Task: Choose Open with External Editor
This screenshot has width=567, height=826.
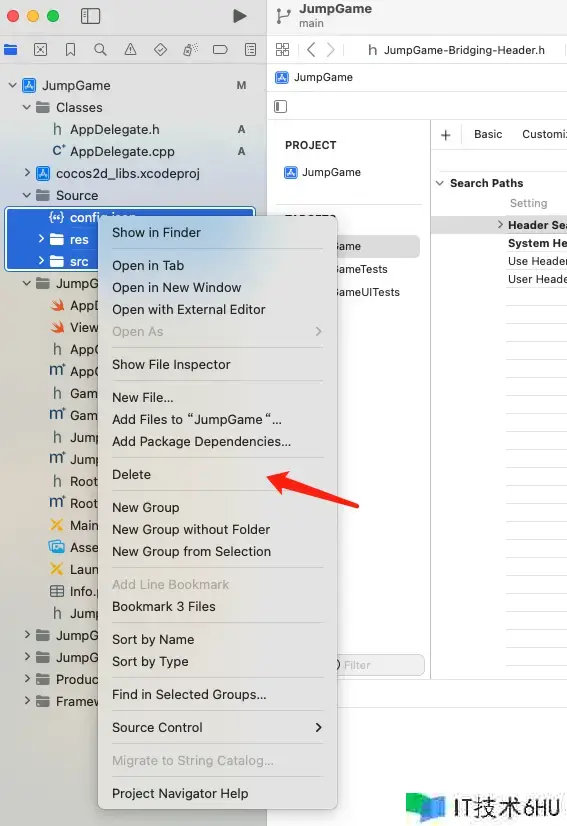Action: [x=189, y=310]
